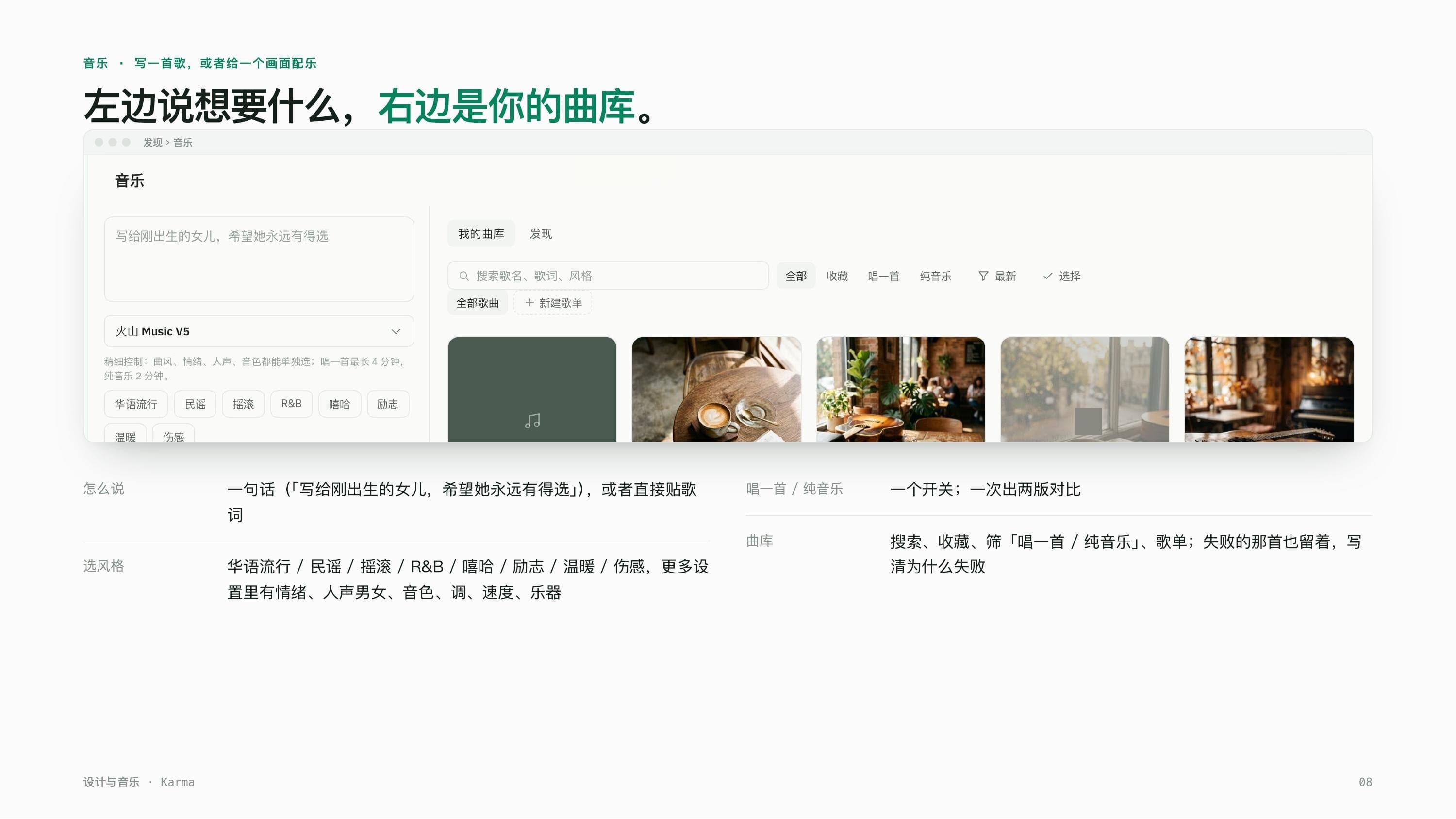Toggle the 伤感 style tag
This screenshot has height=819, width=1456.
(174, 434)
